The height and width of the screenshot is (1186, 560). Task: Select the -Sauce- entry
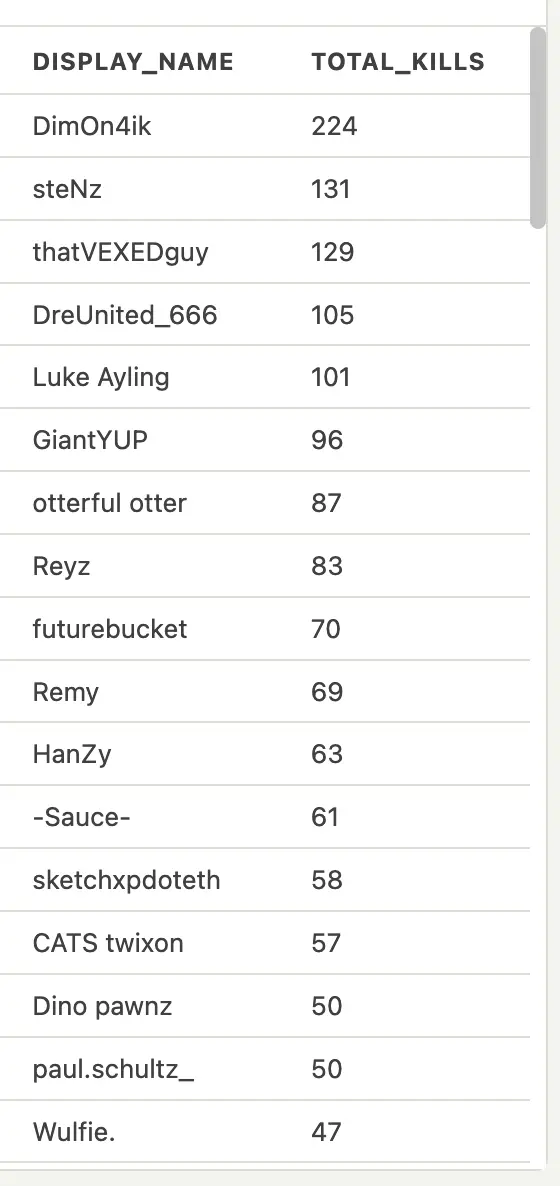81,817
